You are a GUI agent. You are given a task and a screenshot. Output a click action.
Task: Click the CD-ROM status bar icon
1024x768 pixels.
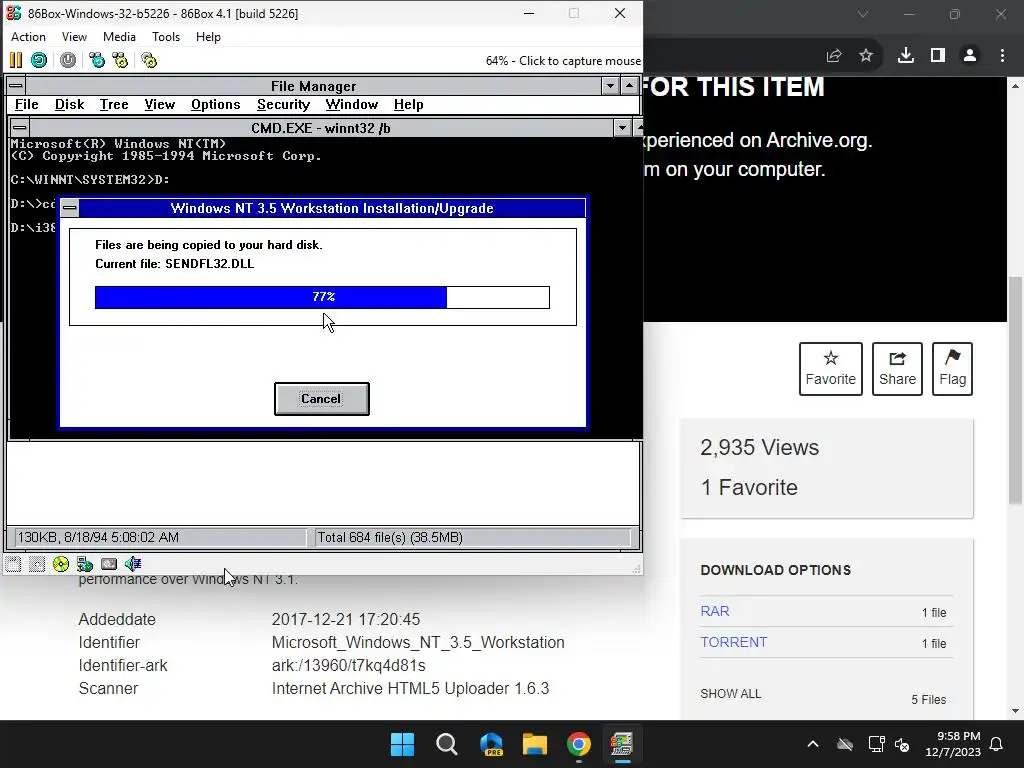tap(61, 564)
